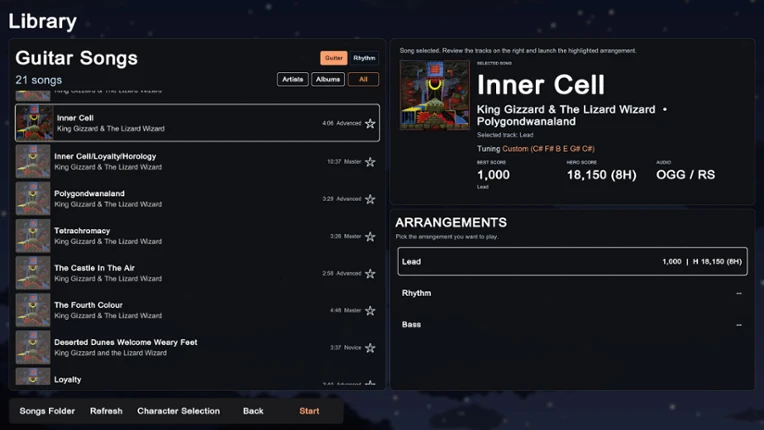
Task: Click The Fourth Colour row thumbnail
Action: click(33, 310)
